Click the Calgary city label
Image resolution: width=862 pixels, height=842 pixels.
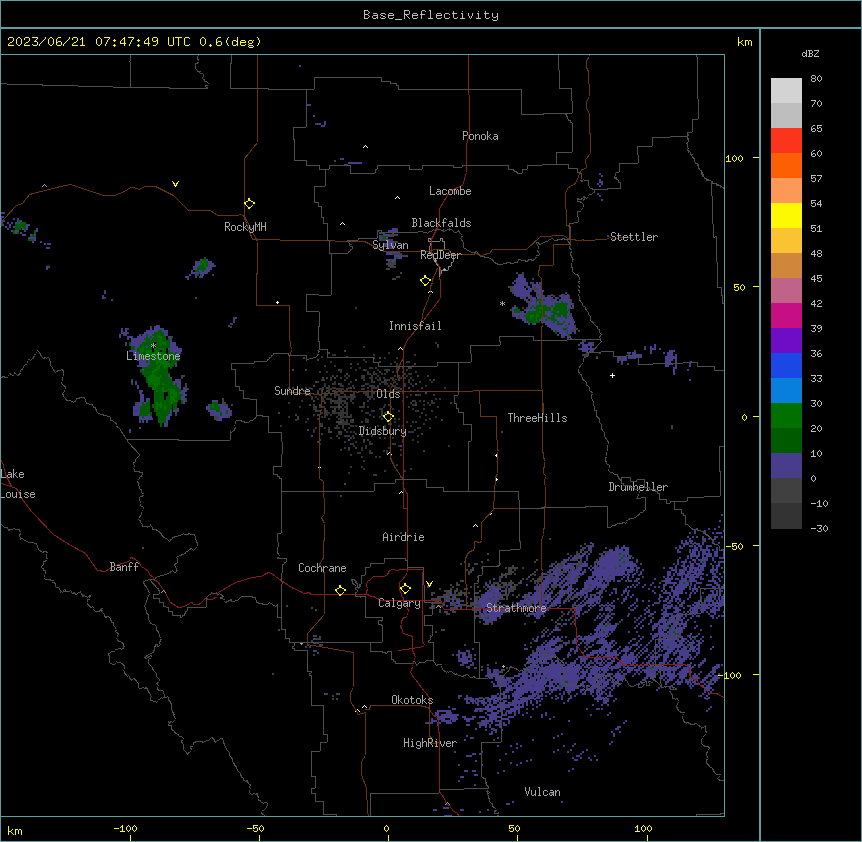tap(399, 603)
